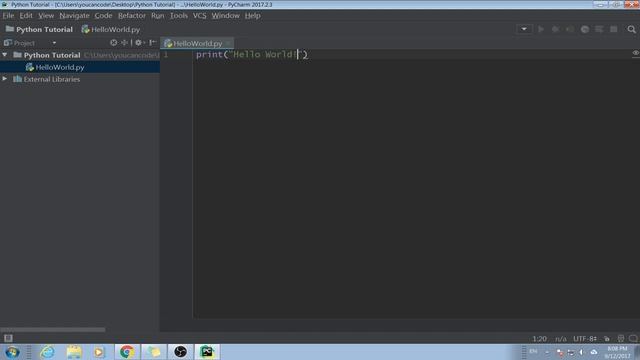Open Sticky Notes from taskbar
Screen dimensions: 640x360
click(x=154, y=352)
